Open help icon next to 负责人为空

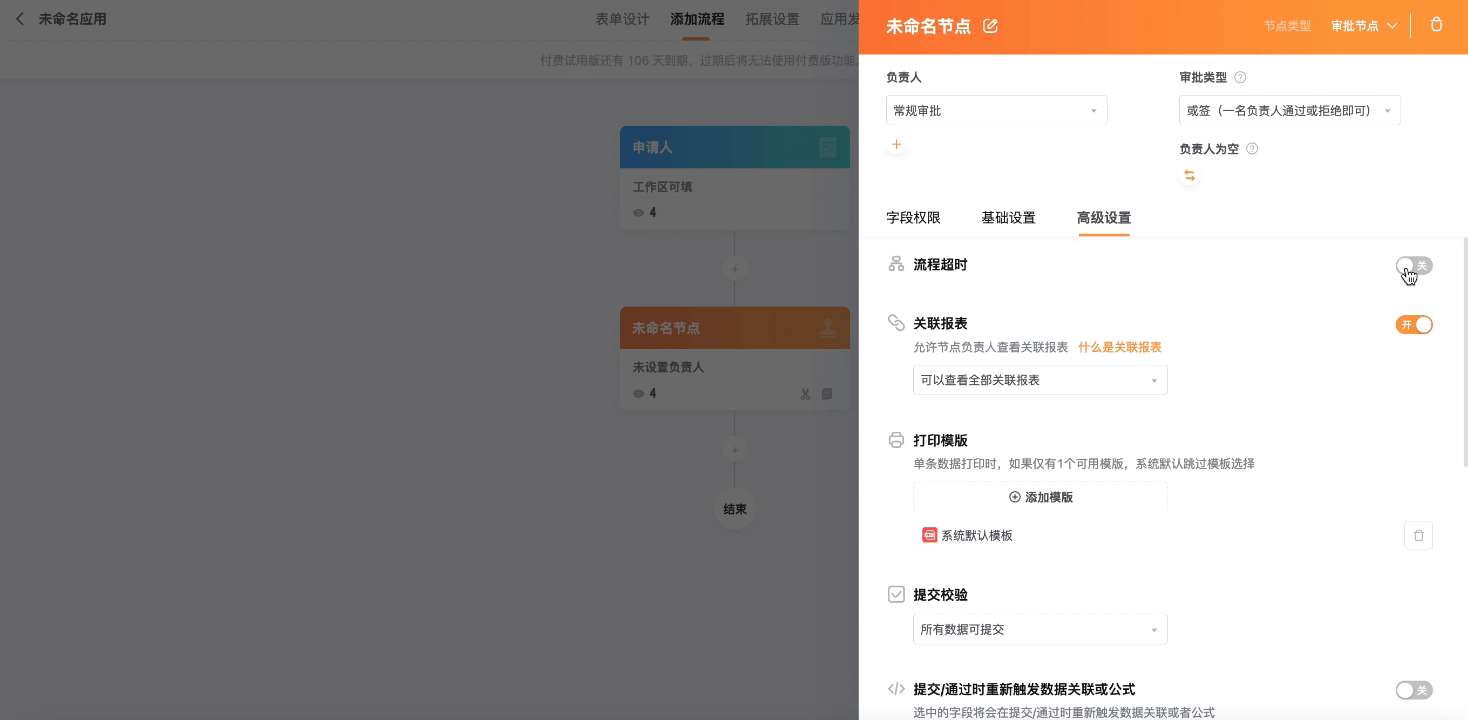click(x=1252, y=149)
